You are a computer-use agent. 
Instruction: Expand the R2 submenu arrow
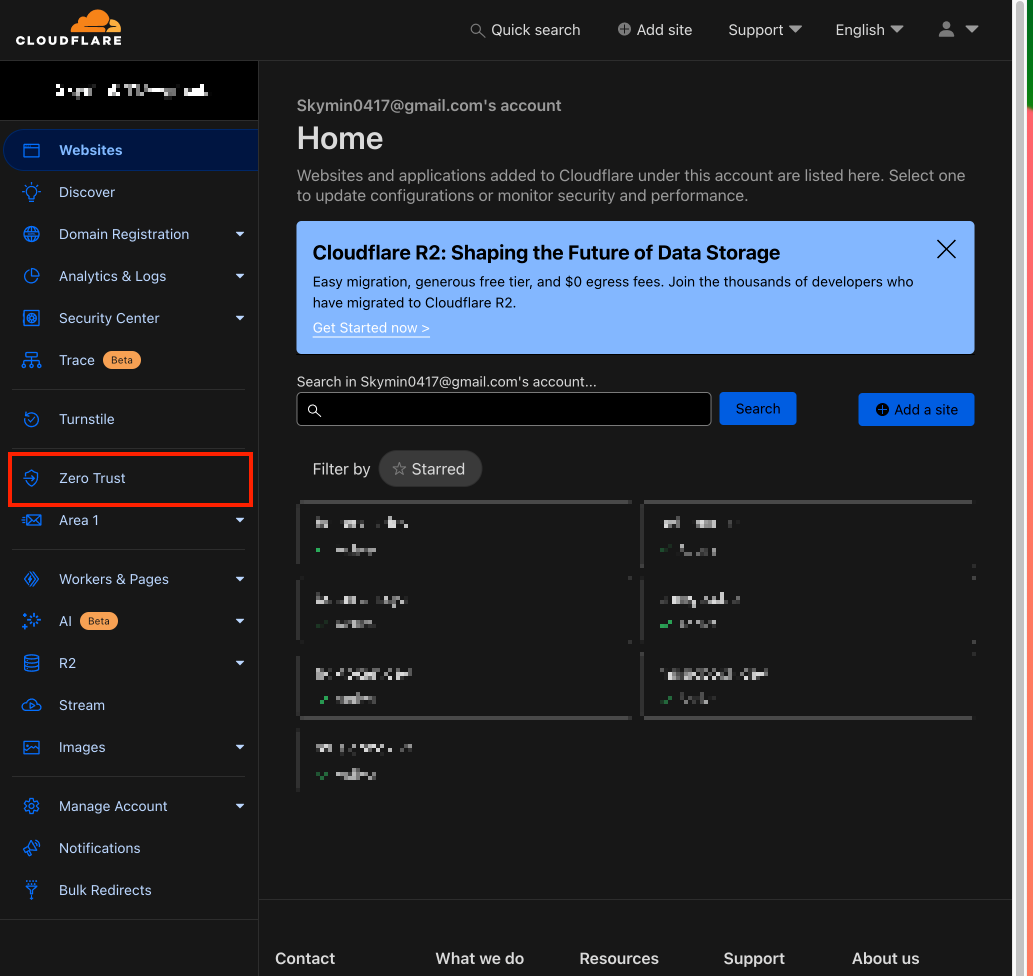click(x=240, y=663)
